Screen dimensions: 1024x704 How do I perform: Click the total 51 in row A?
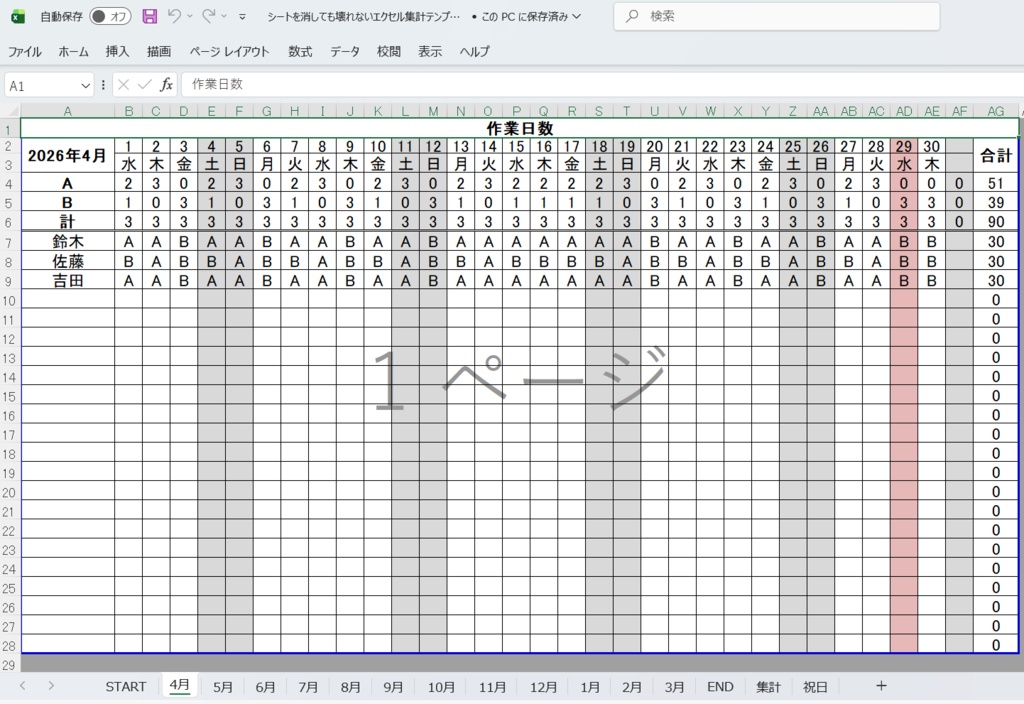[x=995, y=184]
